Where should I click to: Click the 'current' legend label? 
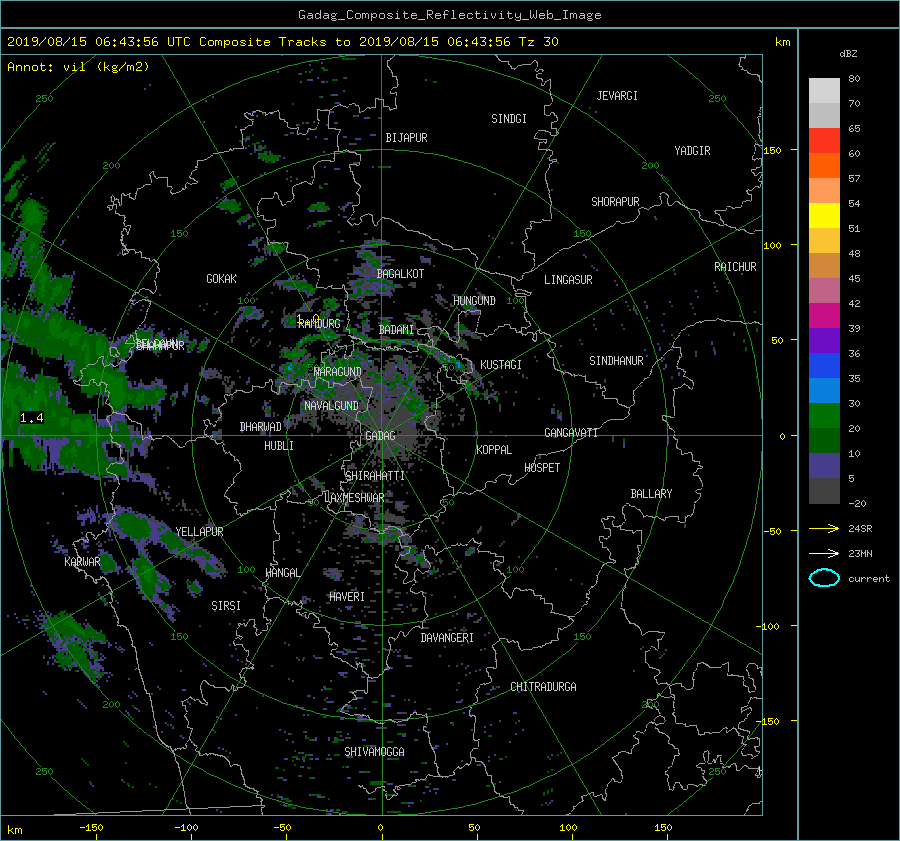tap(869, 579)
